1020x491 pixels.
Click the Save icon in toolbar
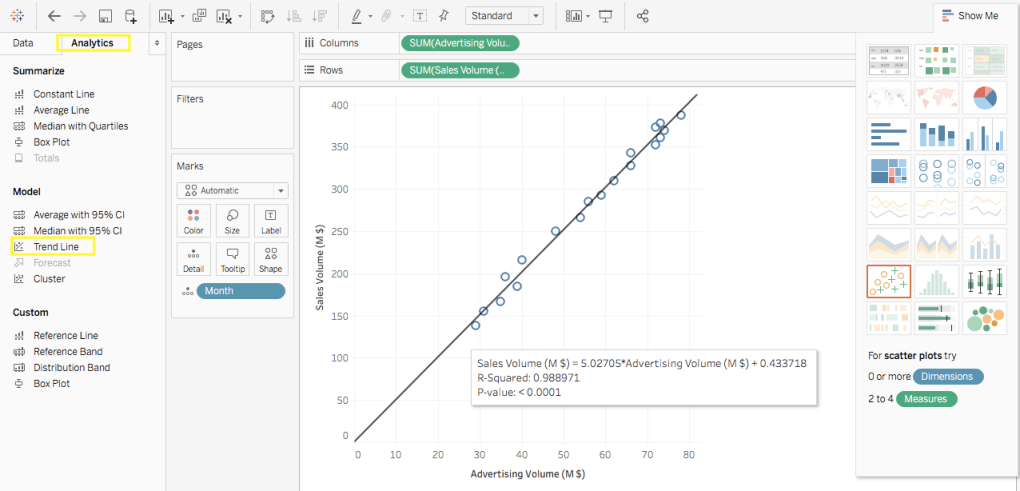click(x=105, y=16)
